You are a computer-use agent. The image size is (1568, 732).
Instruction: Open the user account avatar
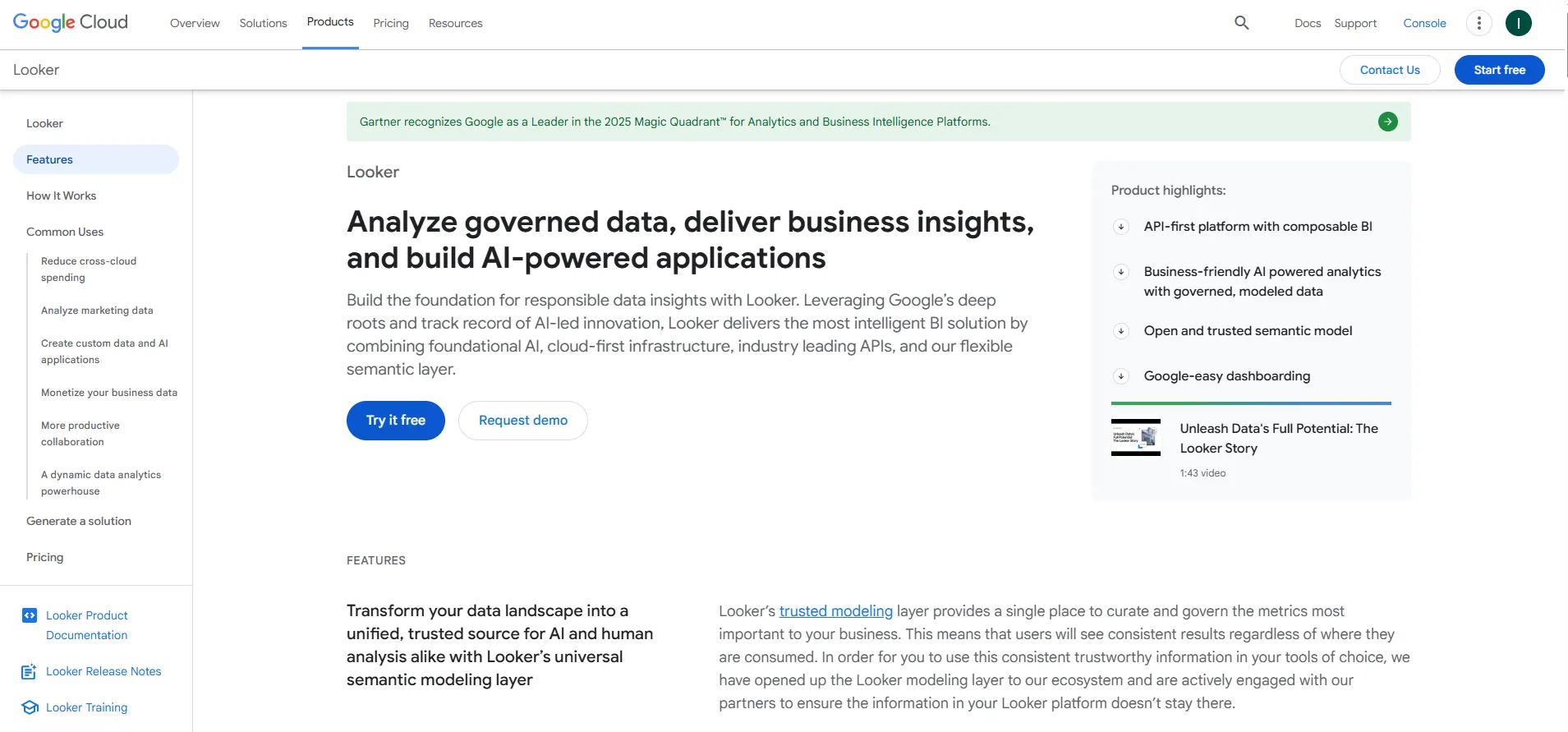(x=1518, y=23)
